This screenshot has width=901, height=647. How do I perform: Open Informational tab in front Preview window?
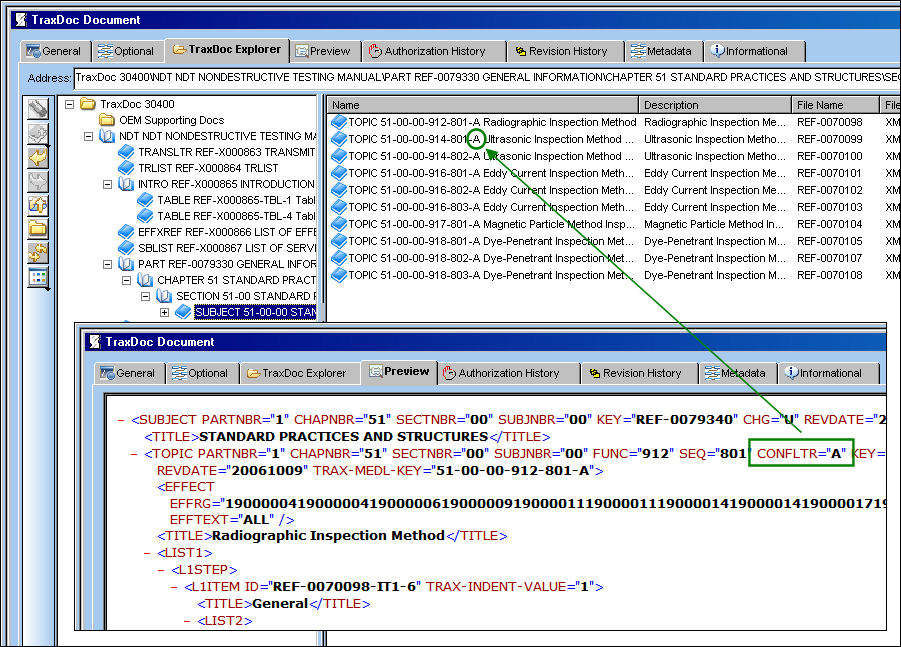point(827,373)
